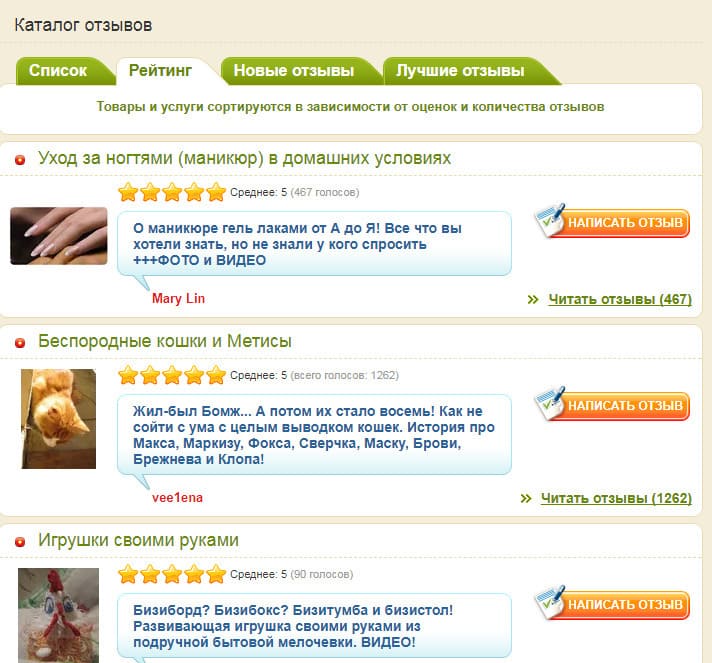Screen dimensions: 712x663
Task: Click double-arrow icon before Читать отзывы (1262)
Action: (x=525, y=499)
